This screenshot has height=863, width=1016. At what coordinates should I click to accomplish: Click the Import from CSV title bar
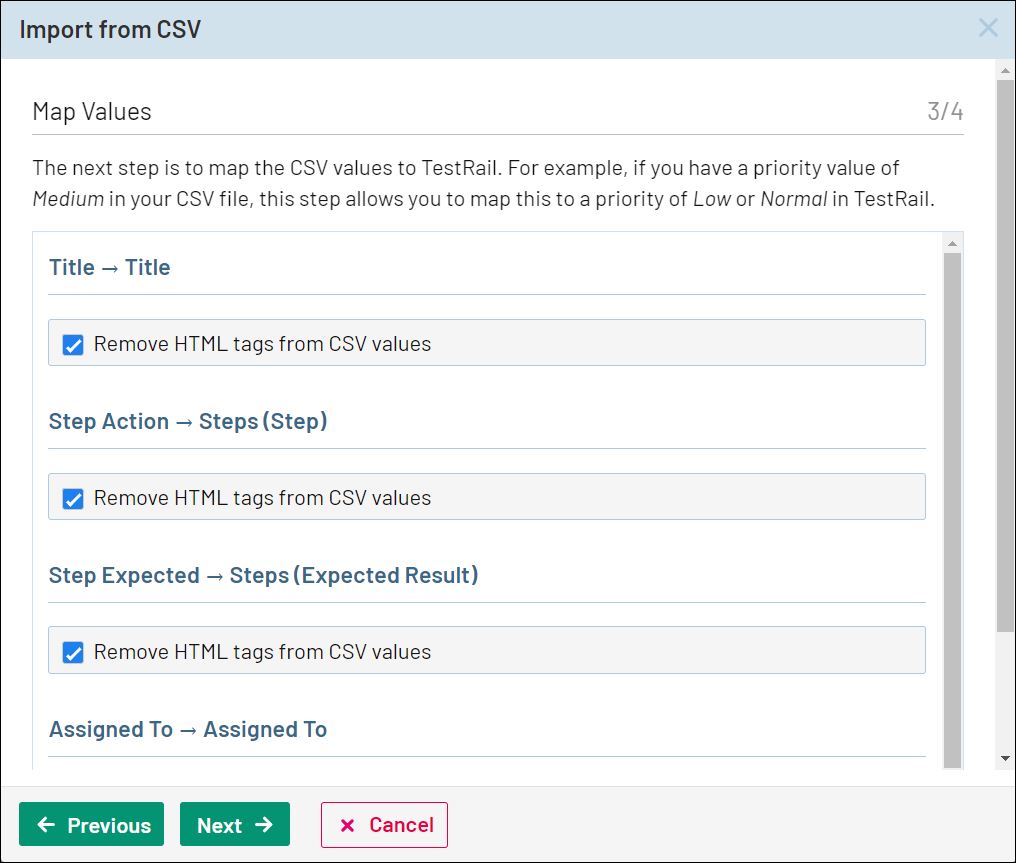(400, 29)
